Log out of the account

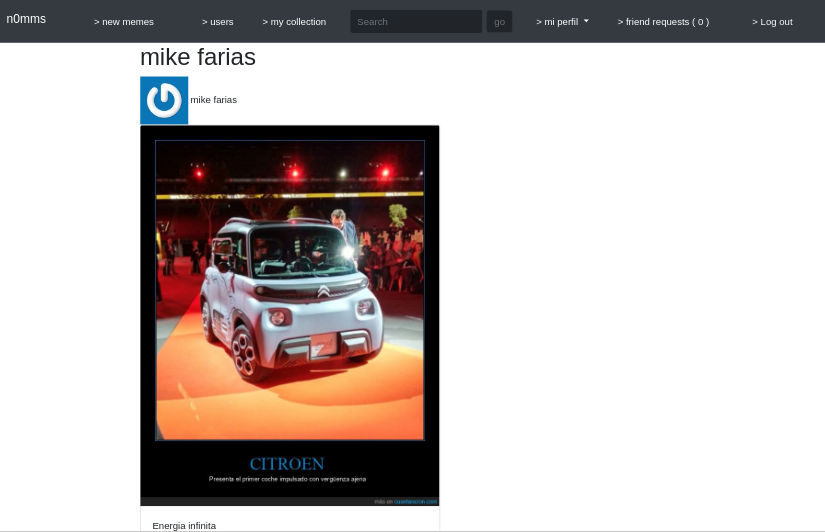pos(772,22)
